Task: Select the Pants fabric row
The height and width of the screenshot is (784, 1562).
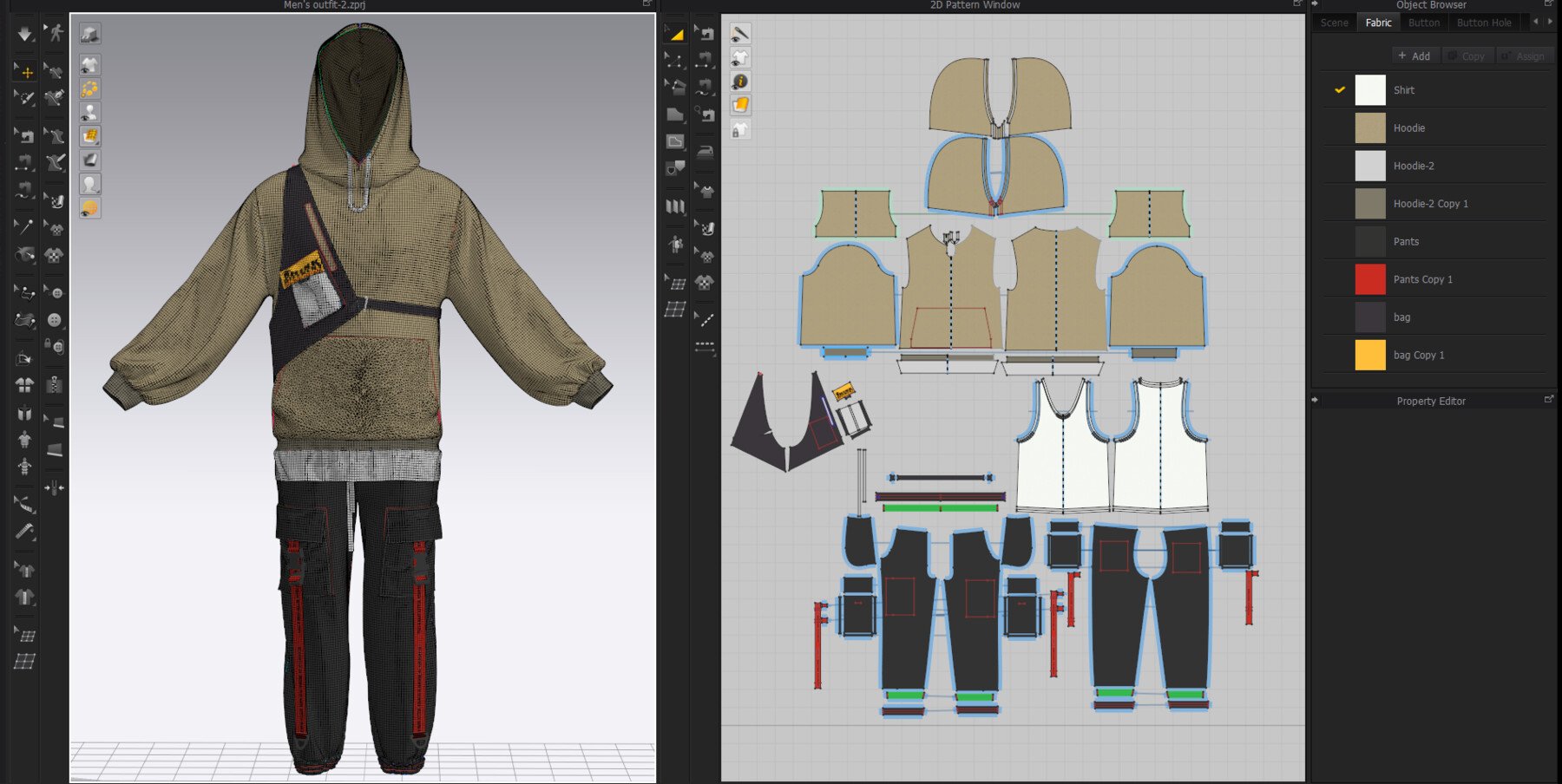Action: (x=1434, y=241)
